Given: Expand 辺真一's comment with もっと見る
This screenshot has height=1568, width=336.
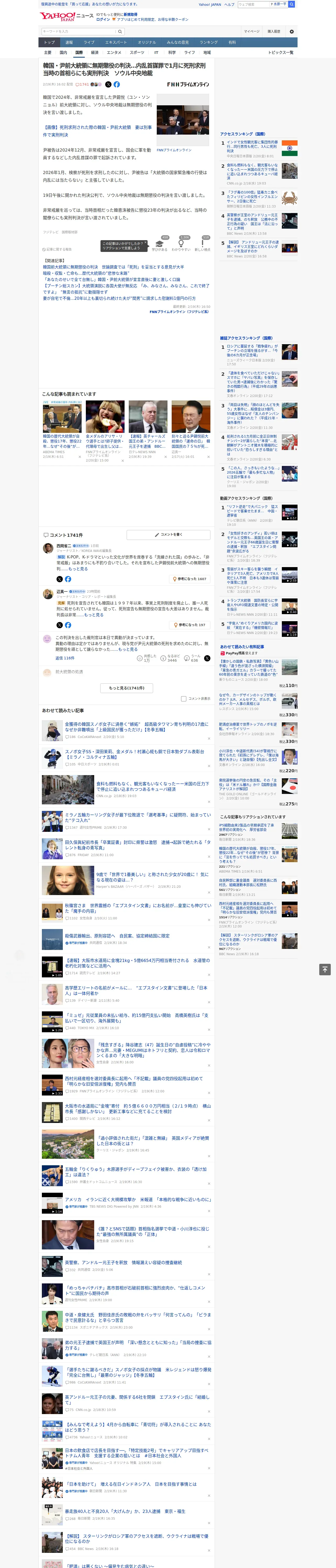Looking at the screenshot, I should pyautogui.click(x=93, y=615).
